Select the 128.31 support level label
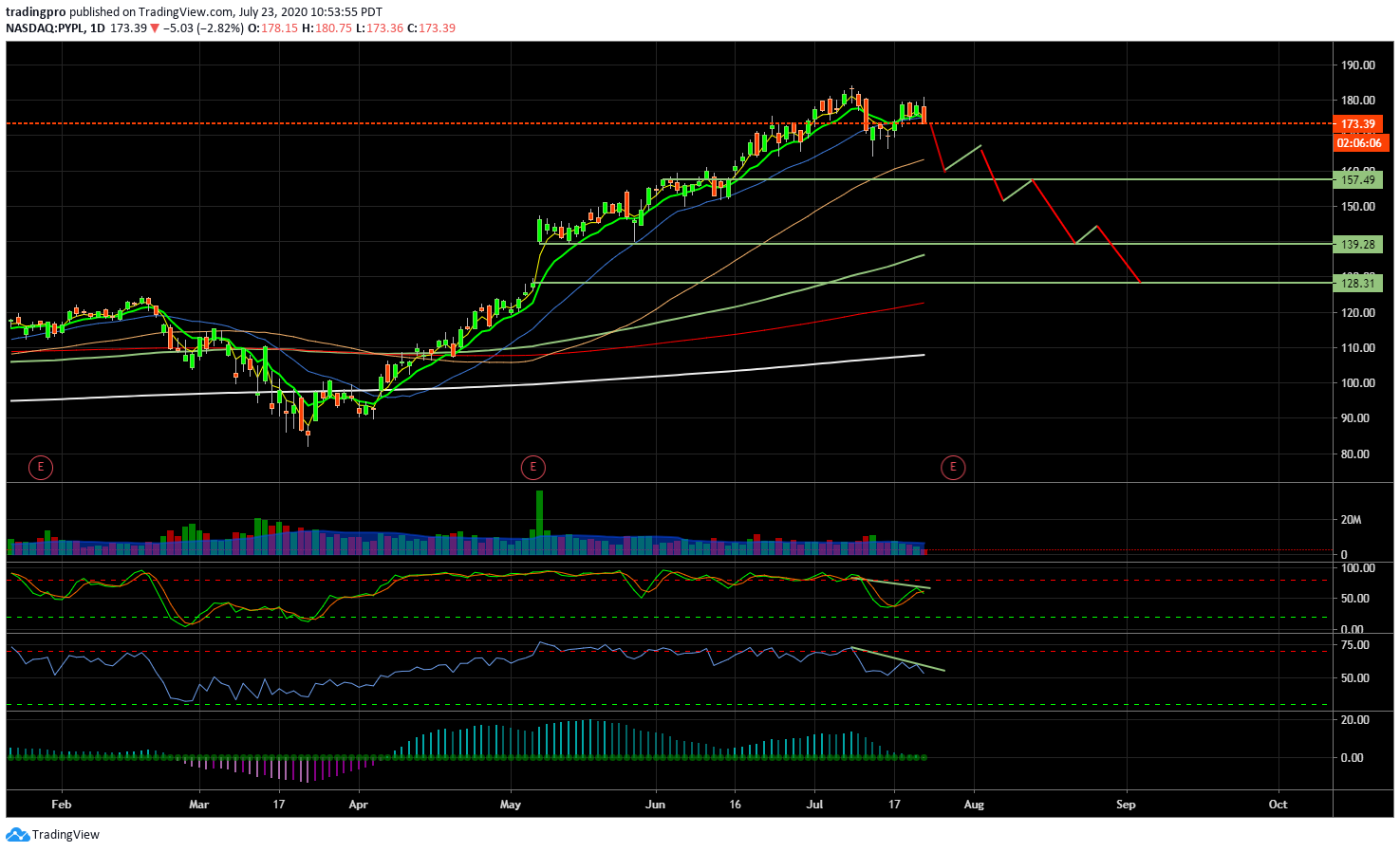Viewport: 1400px width, 852px height. point(1358,283)
